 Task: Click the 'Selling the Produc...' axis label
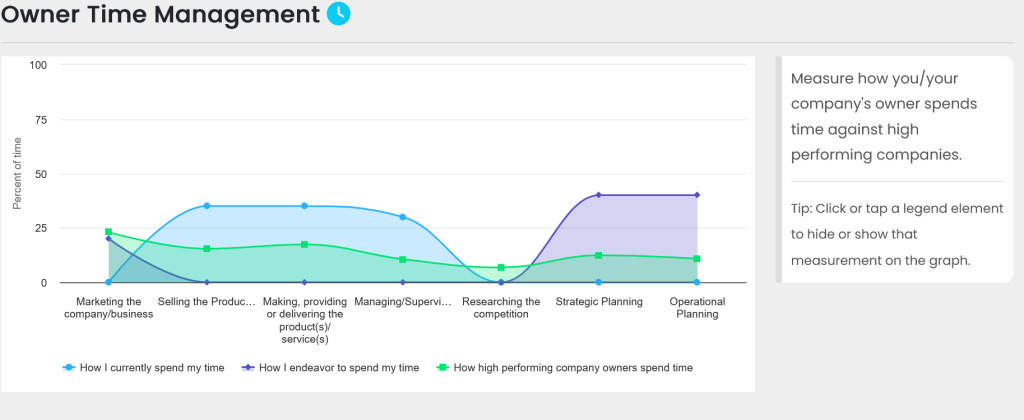coord(206,301)
